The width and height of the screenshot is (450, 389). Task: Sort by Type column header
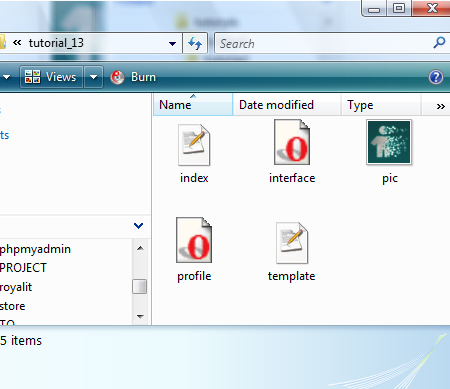pos(381,105)
